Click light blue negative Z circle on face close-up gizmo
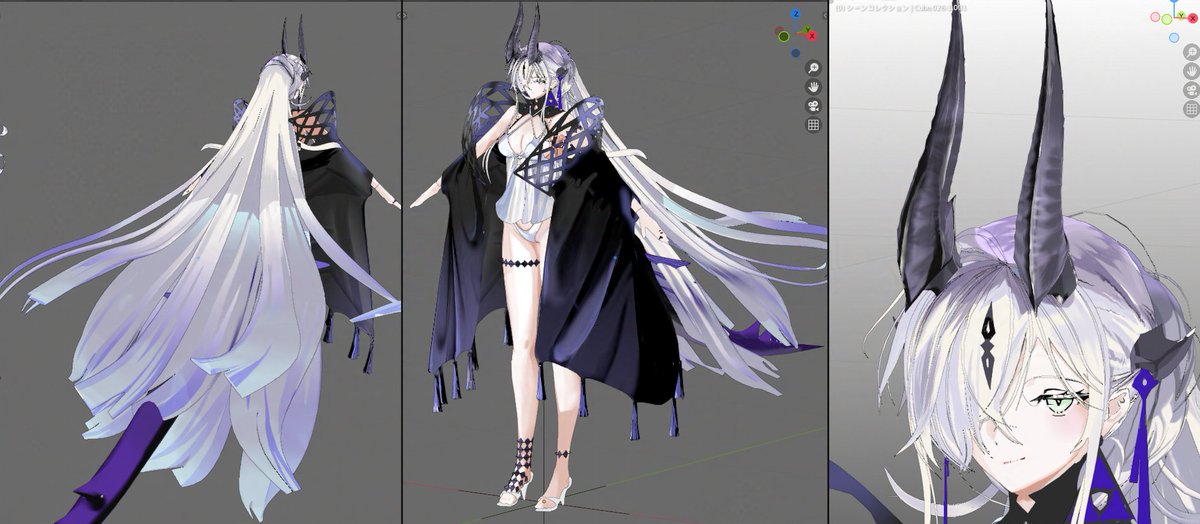Viewport: 1200px width, 524px height. click(x=1174, y=38)
